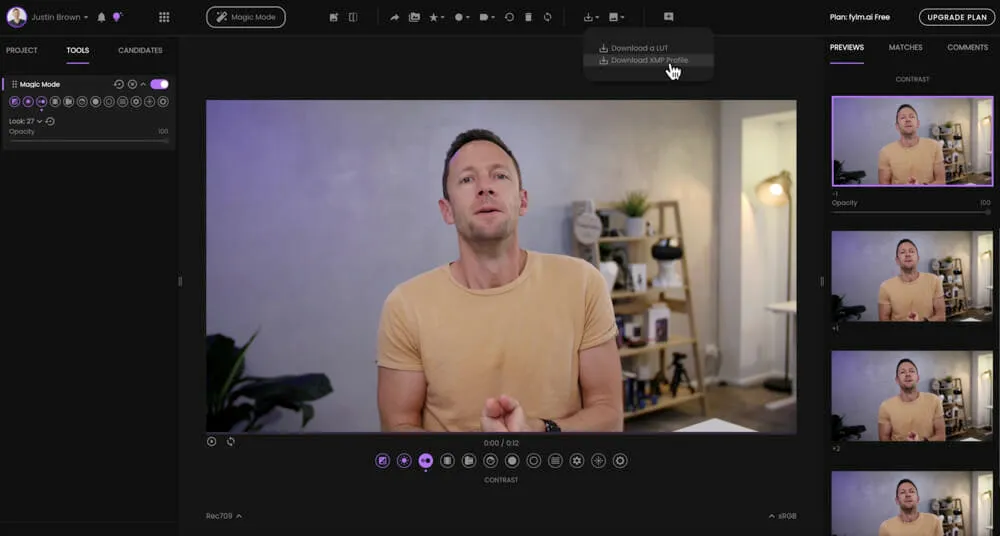Click the loop icon under the video
Screen dimensions: 1000x536
pyautogui.click(x=230, y=441)
